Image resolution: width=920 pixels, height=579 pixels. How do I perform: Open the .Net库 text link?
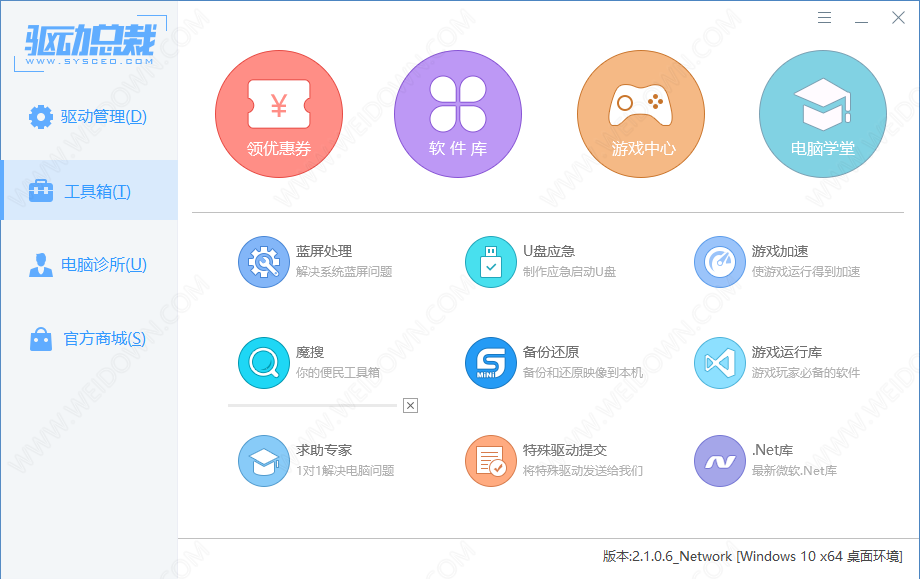772,450
